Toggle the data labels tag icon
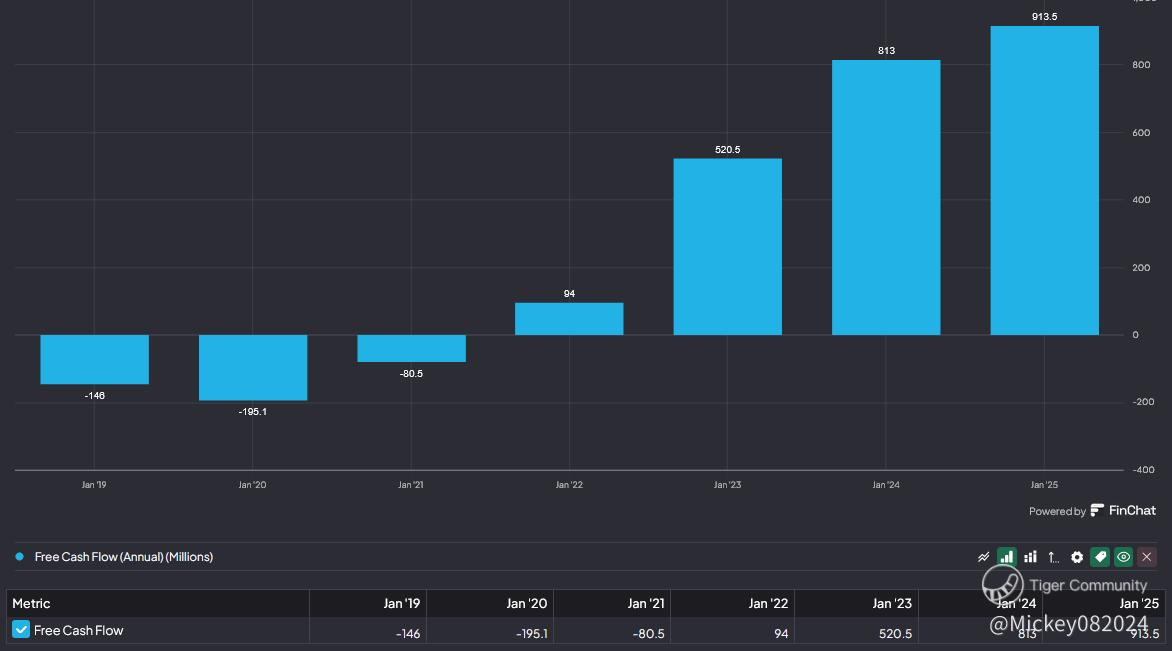The height and width of the screenshot is (651, 1172). click(x=1100, y=557)
